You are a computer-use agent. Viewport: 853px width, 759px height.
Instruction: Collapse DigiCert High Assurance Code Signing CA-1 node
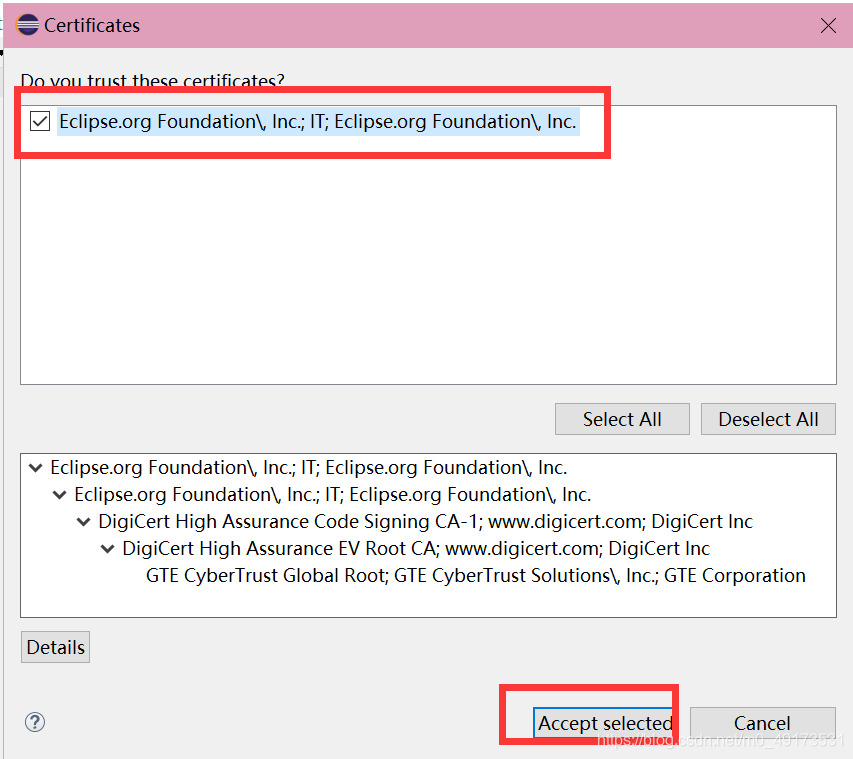pyautogui.click(x=84, y=521)
